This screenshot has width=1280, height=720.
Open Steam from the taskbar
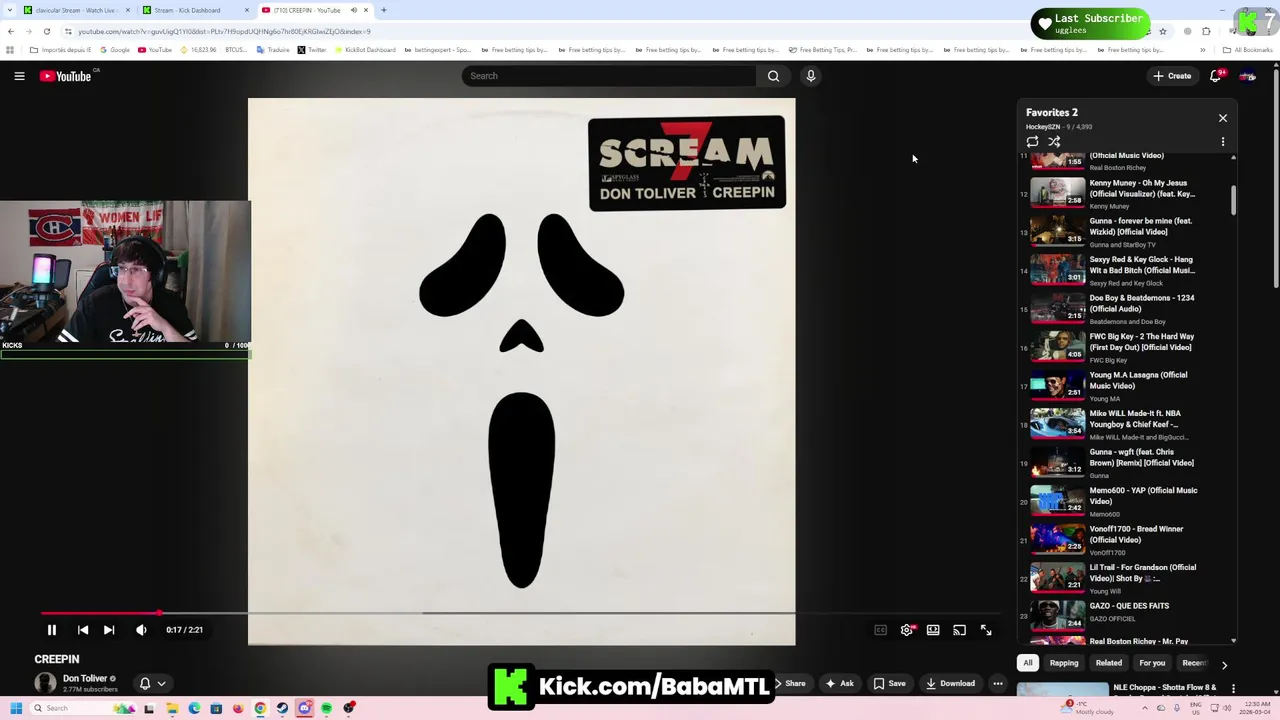[282, 708]
